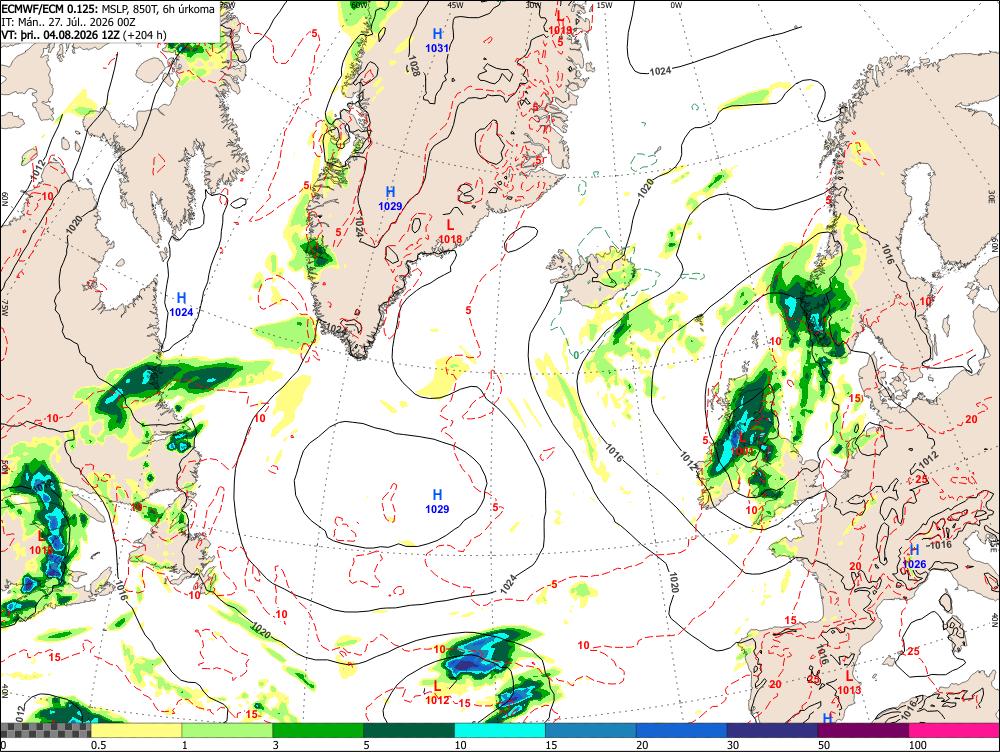The width and height of the screenshot is (1000, 752).
Task: Click the valid time 'VT: þri.. 04.08.2026 12Z'
Action: [x=61, y=34]
